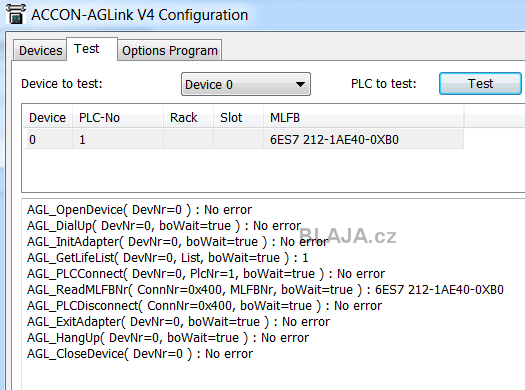The height and width of the screenshot is (390, 525).
Task: Click the MLFB column header
Action: point(364,118)
